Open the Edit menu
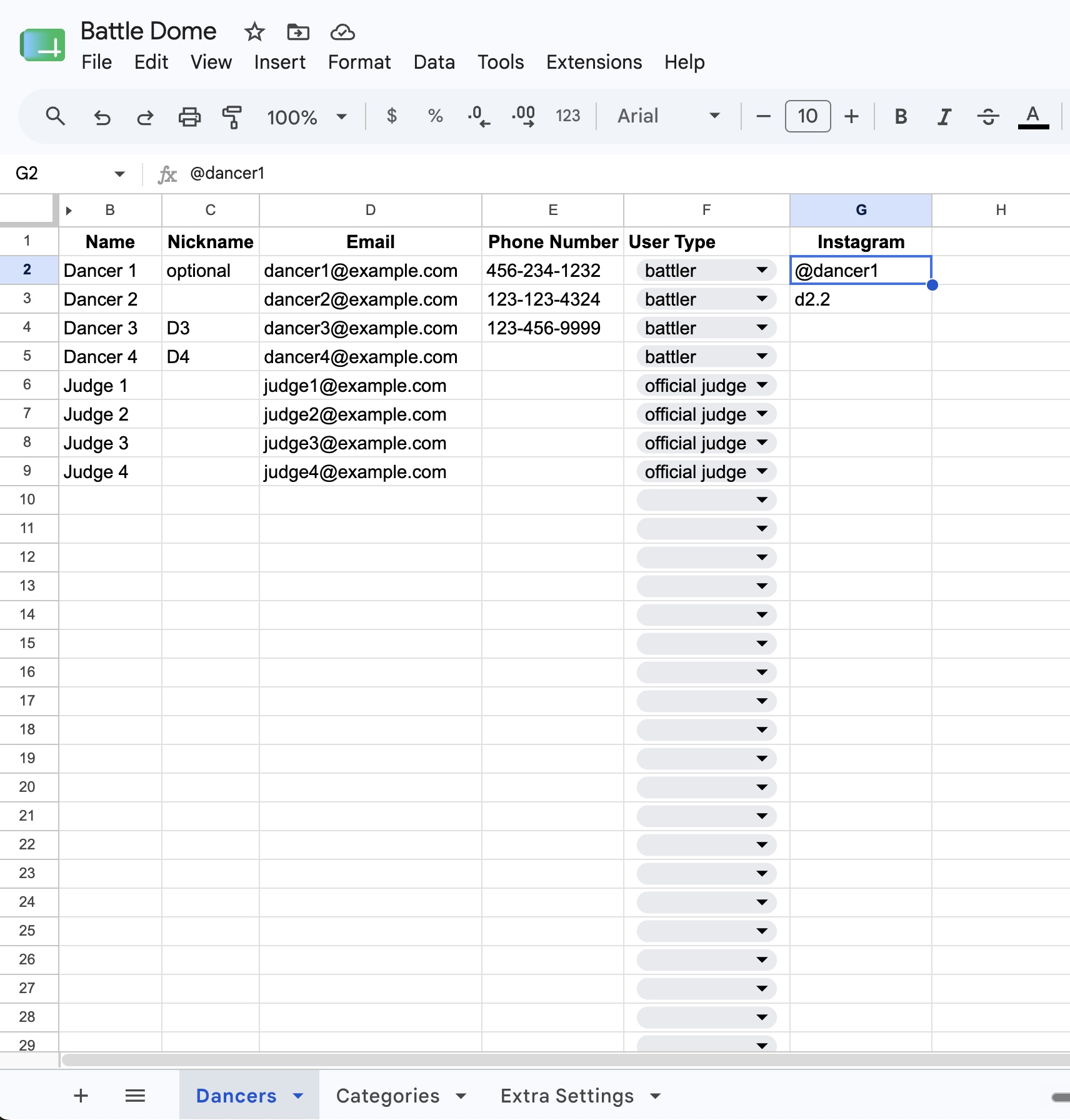 tap(151, 62)
